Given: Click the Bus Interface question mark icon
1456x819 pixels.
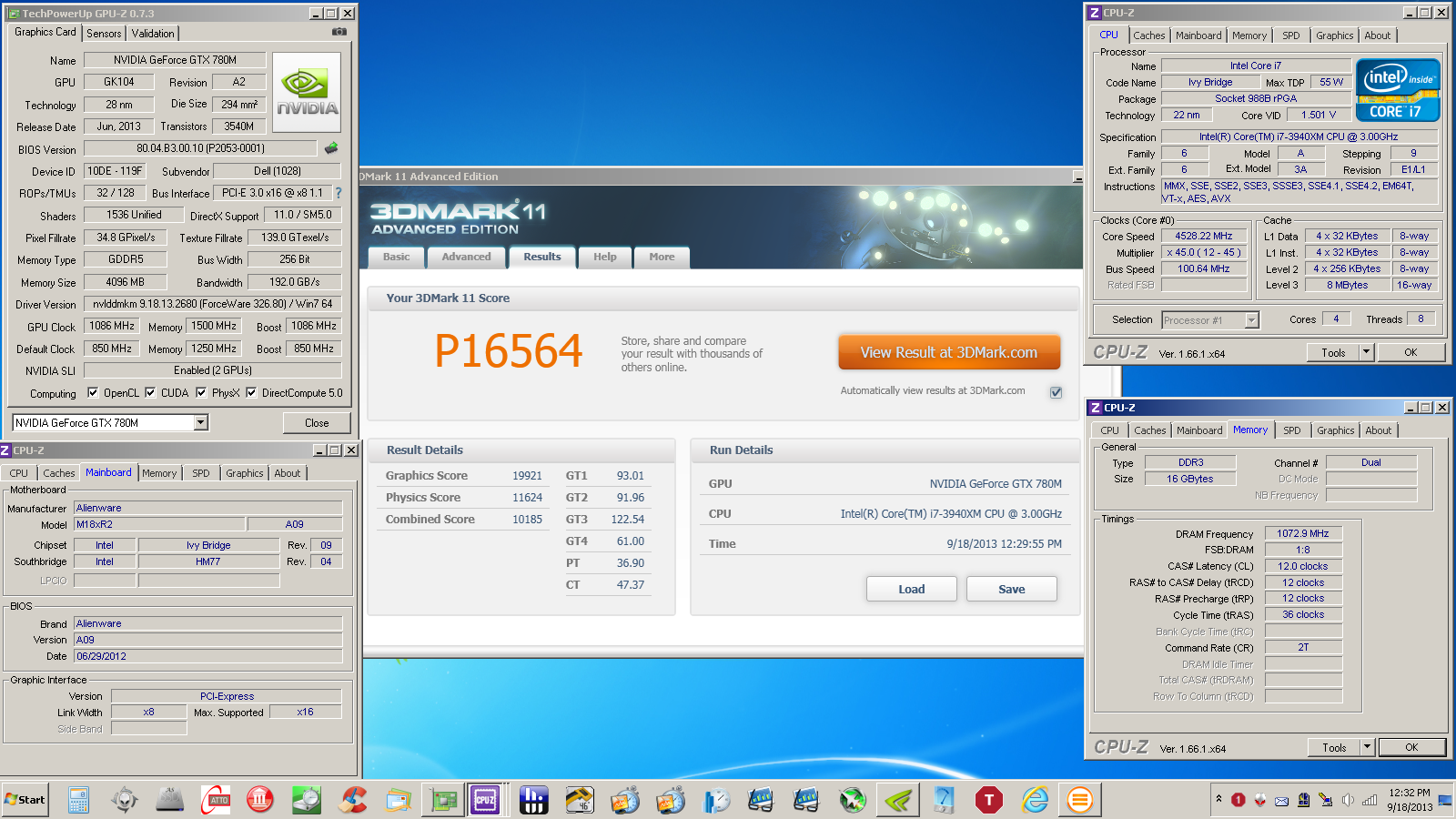Looking at the screenshot, I should (339, 193).
